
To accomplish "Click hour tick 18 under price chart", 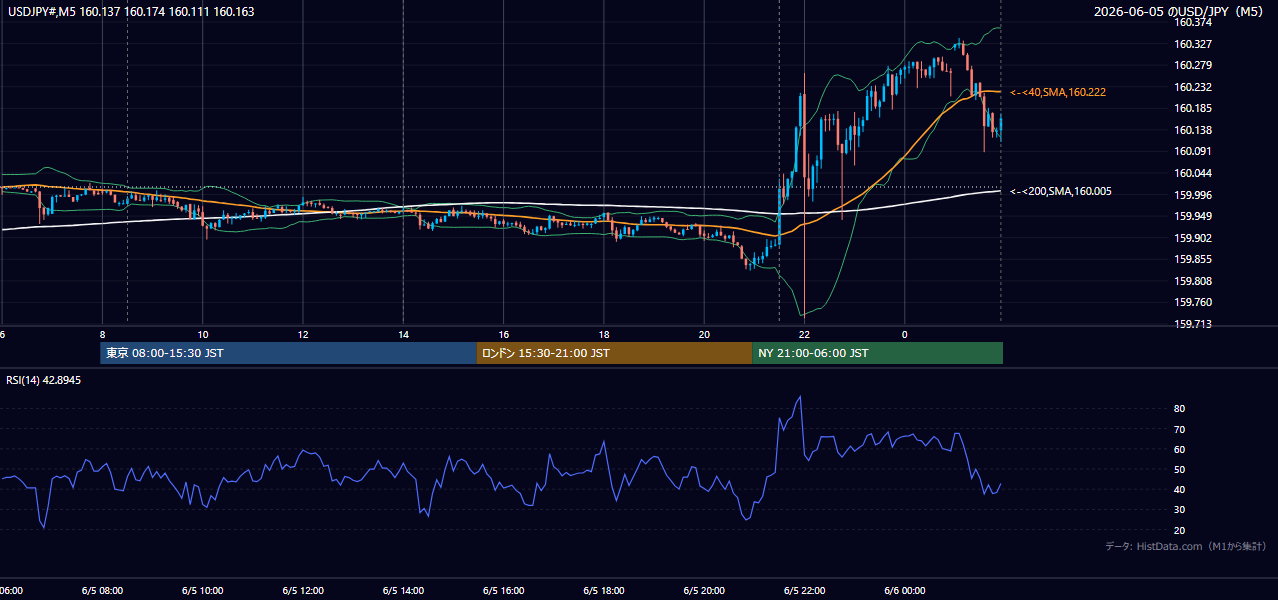I will point(604,334).
